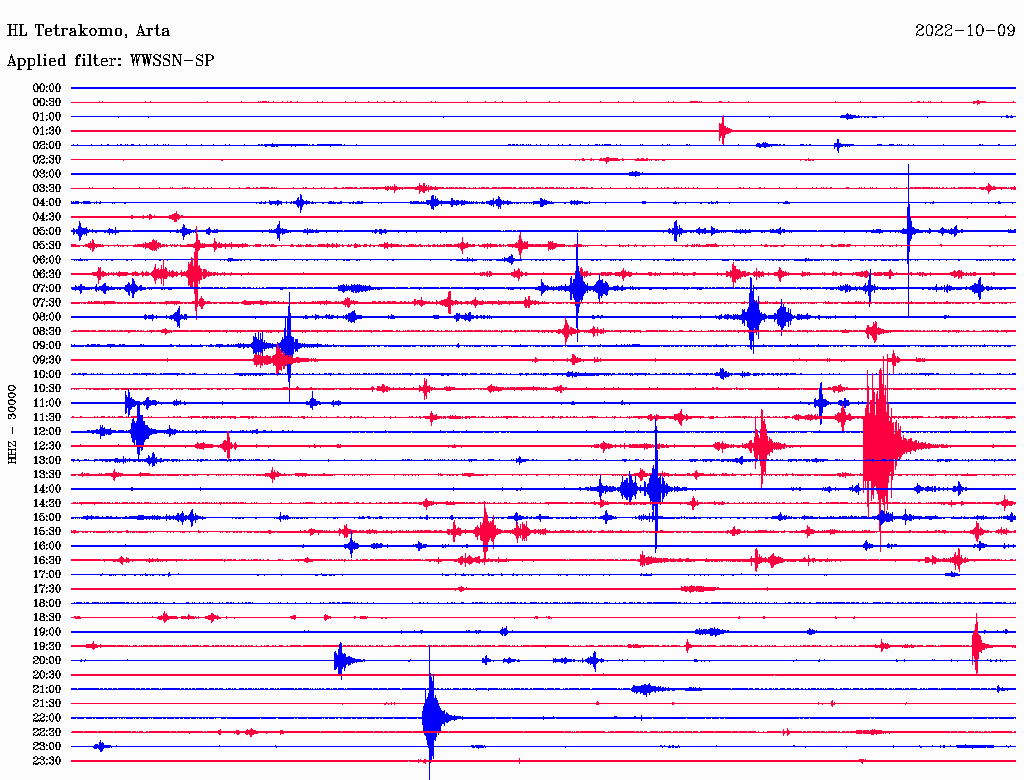1024x780 pixels.
Task: Select the 00:00 time label
Action: click(47, 88)
